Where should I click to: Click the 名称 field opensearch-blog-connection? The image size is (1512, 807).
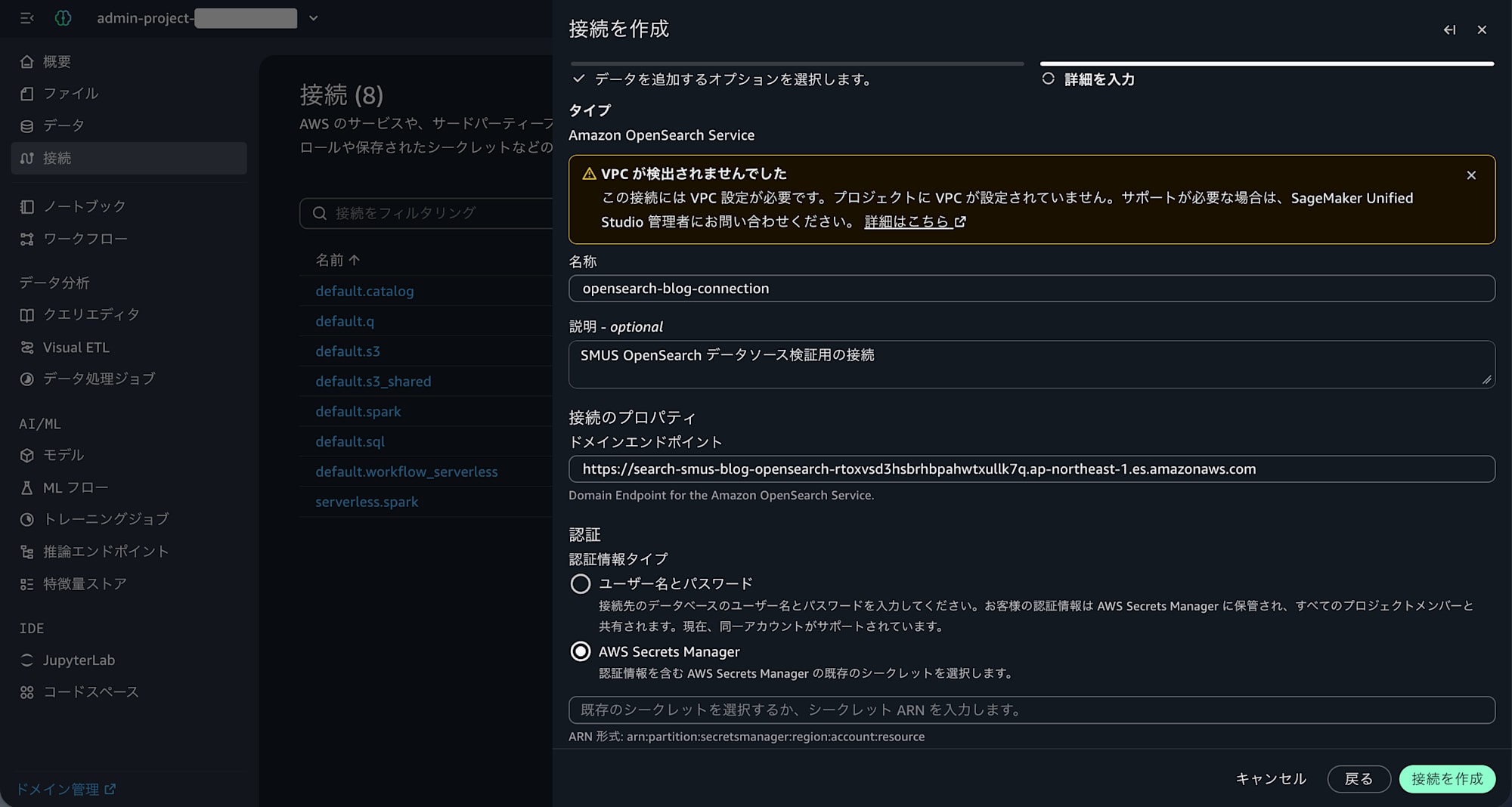coord(1032,289)
